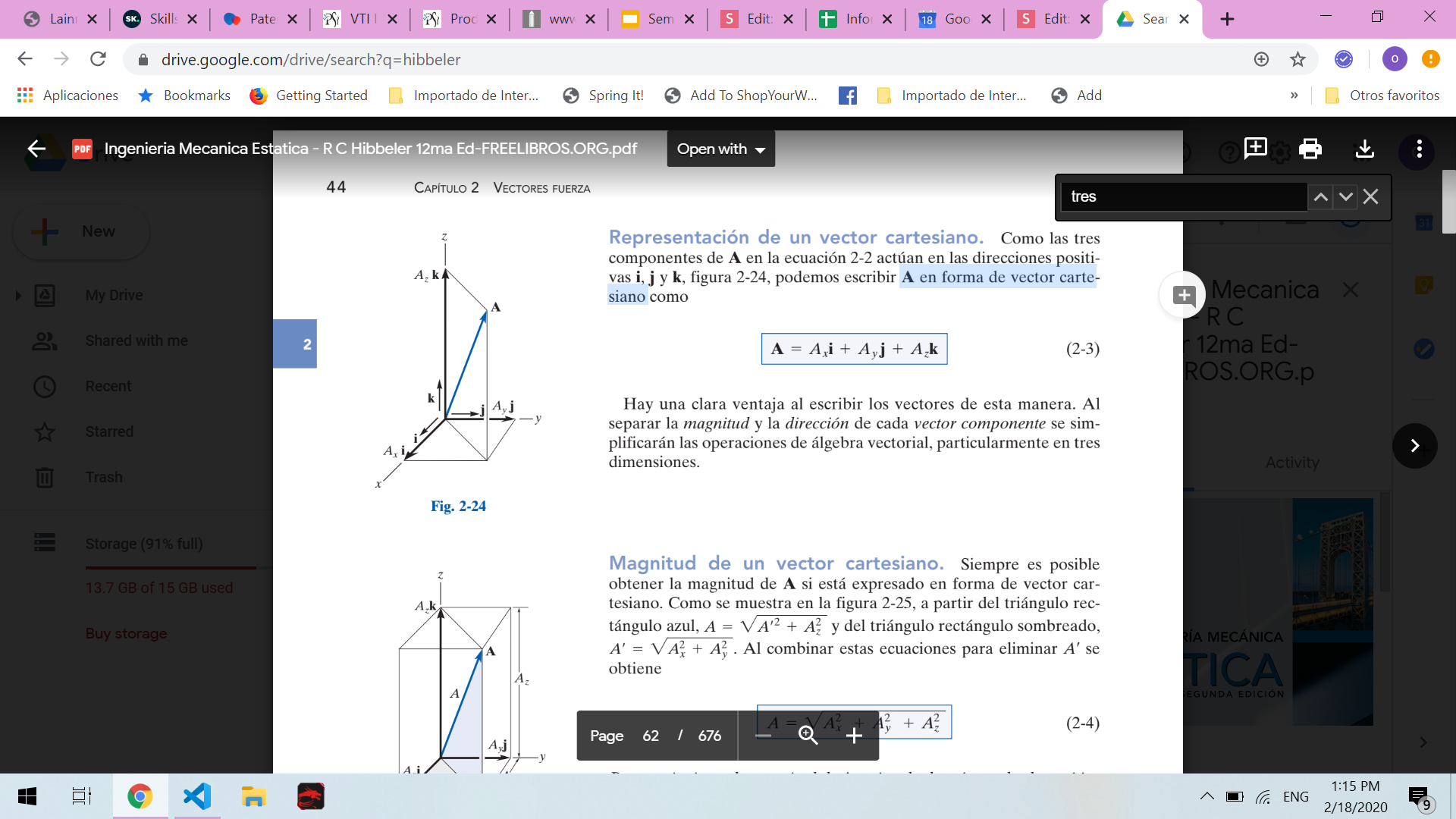Click the floating add comment bubble
Image resolution: width=1456 pixels, height=819 pixels.
[x=1183, y=295]
